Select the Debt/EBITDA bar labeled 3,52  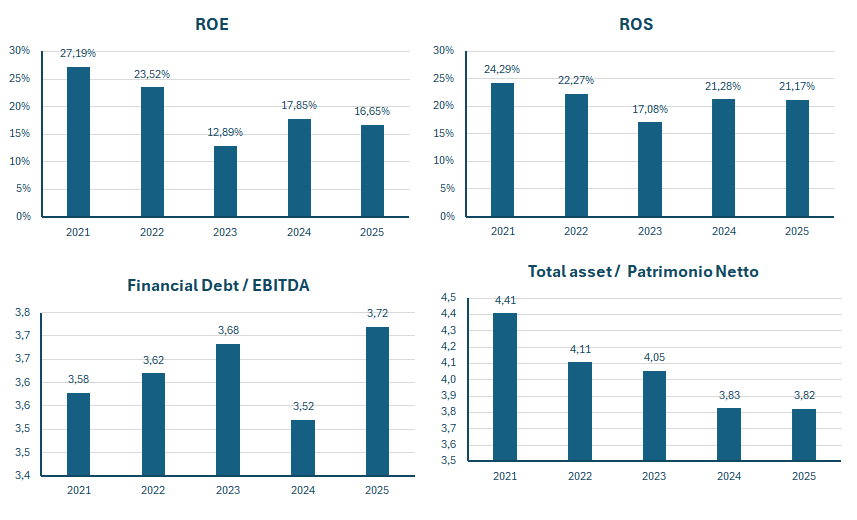coord(303,448)
